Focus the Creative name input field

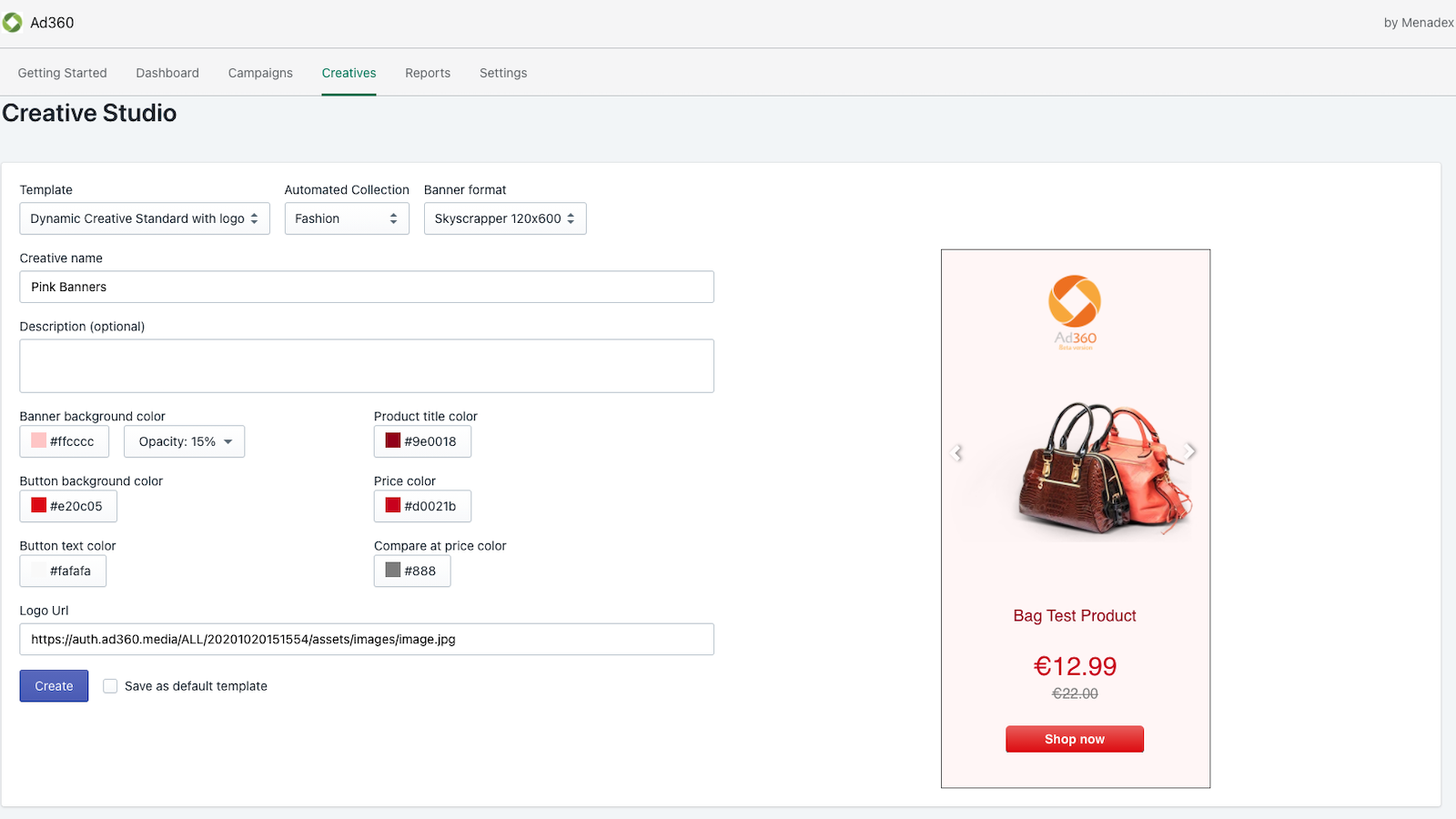[x=367, y=287]
